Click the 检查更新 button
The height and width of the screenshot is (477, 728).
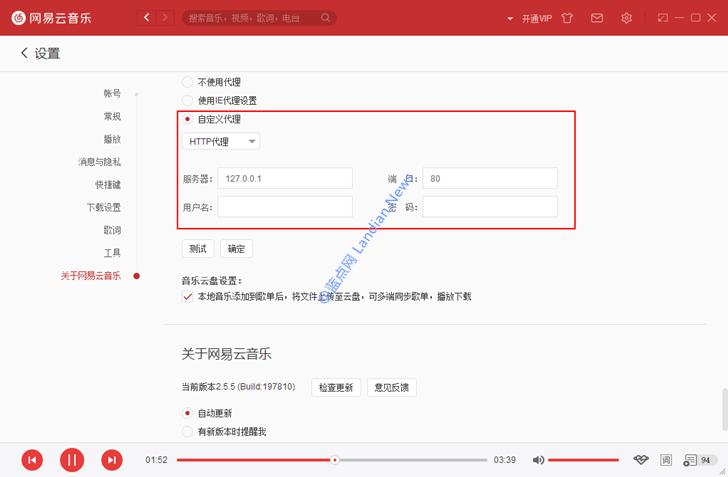point(336,387)
